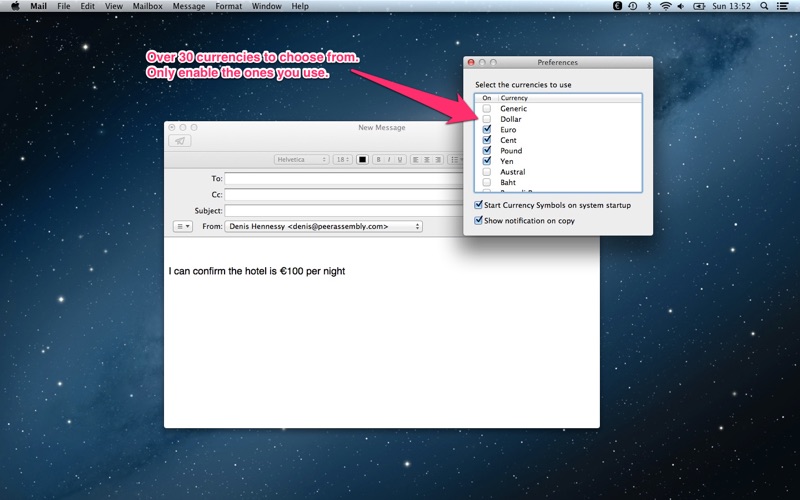This screenshot has height=500, width=800.
Task: Open the Mail menu
Action: click(x=38, y=6)
